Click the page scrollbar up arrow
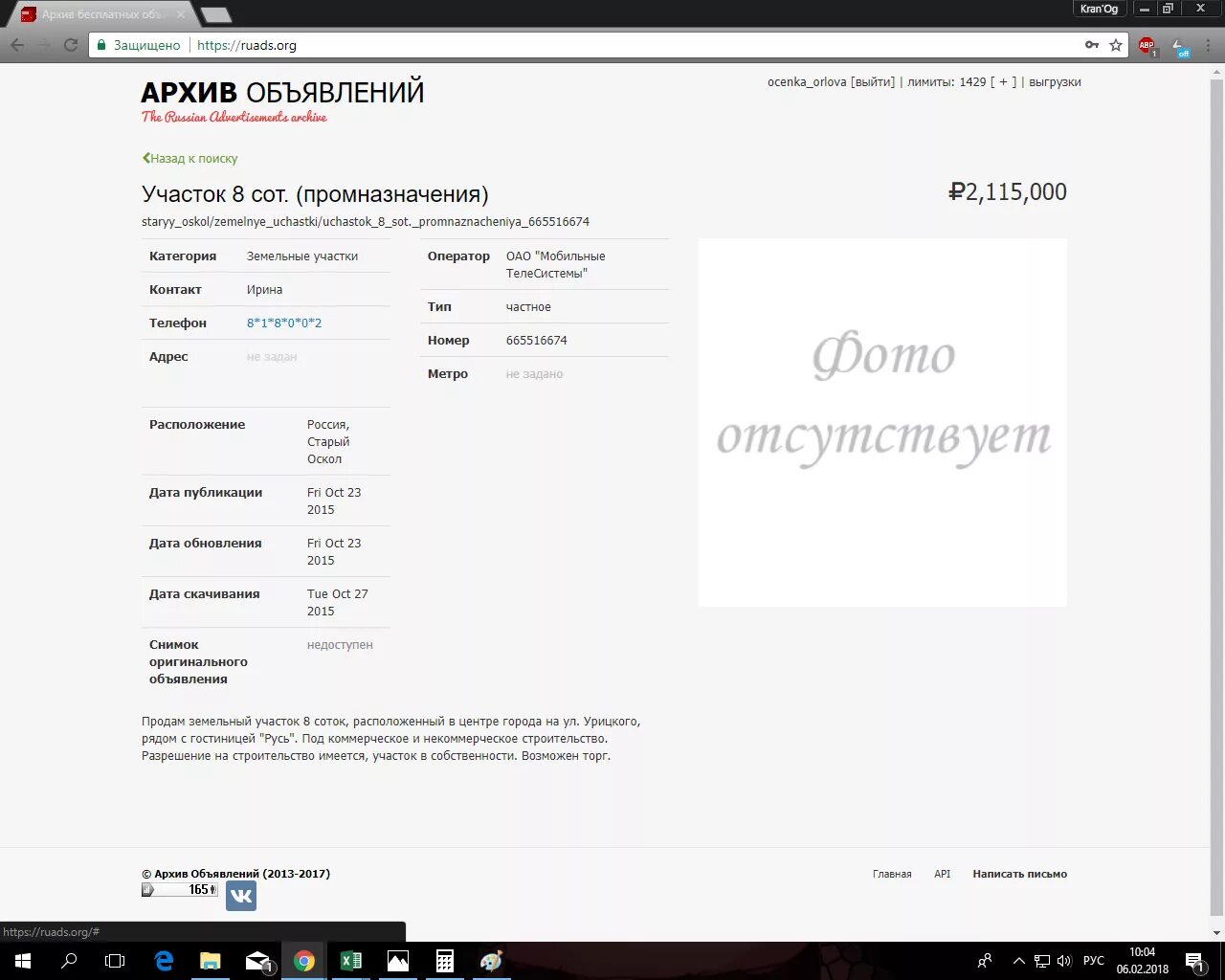Image resolution: width=1225 pixels, height=980 pixels. pos(1217,72)
